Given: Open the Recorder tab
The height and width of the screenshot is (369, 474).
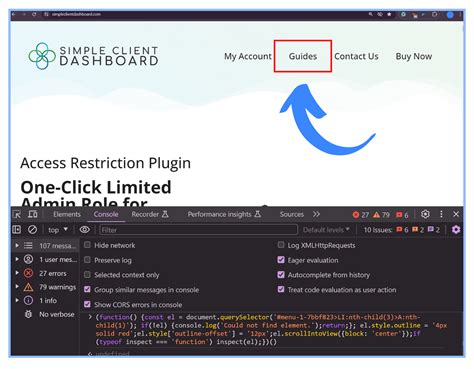Looking at the screenshot, I should (150, 214).
